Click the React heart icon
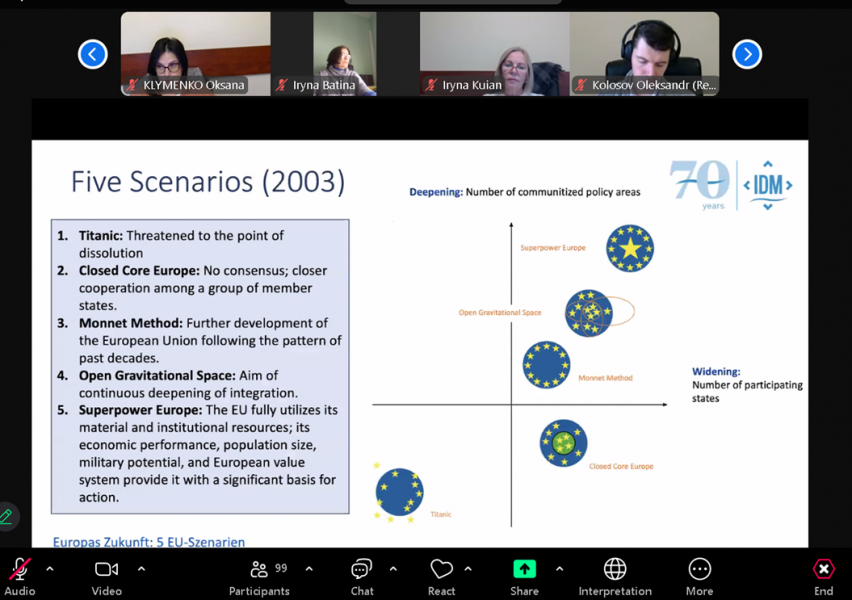 tap(441, 570)
